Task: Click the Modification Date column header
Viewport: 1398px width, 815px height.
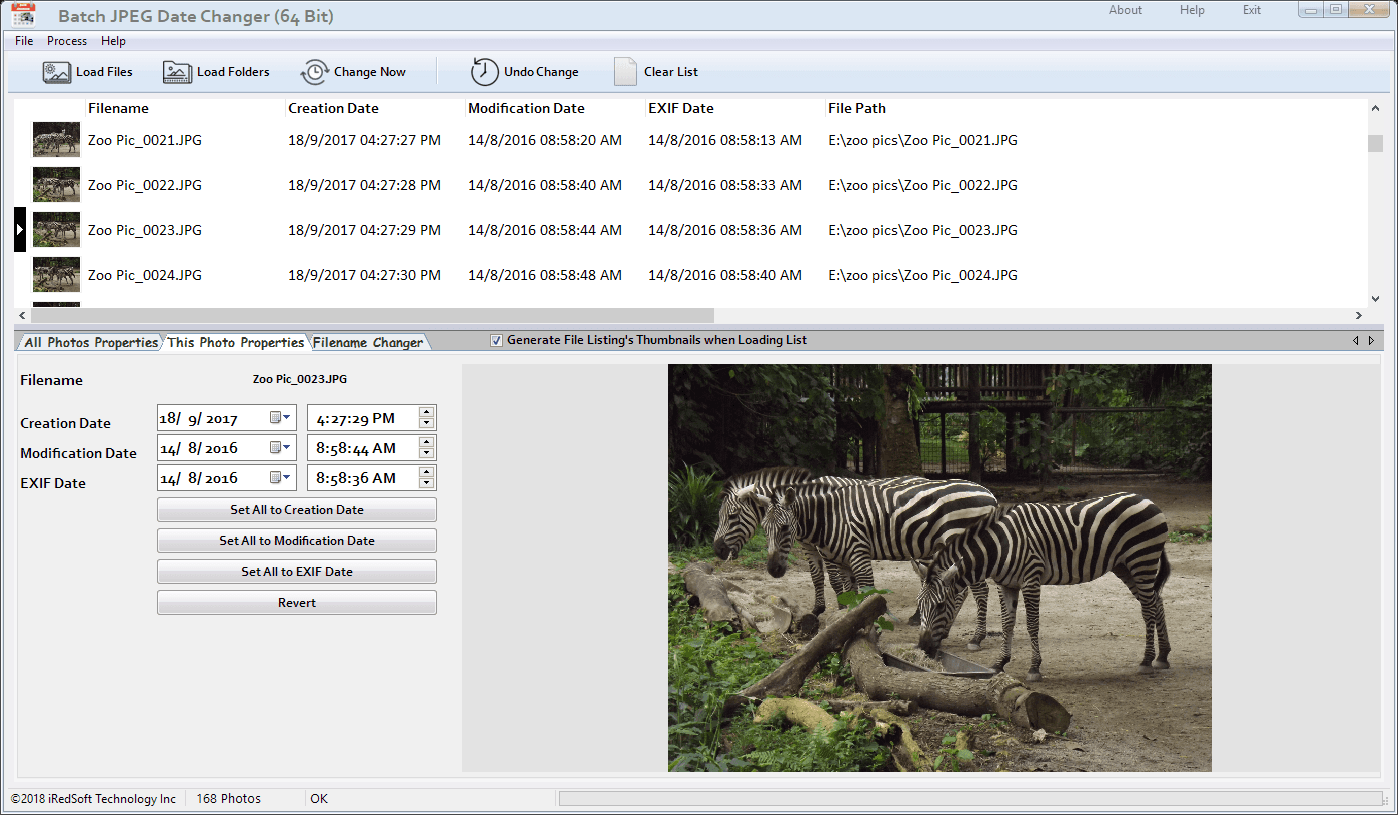Action: pyautogui.click(x=526, y=108)
